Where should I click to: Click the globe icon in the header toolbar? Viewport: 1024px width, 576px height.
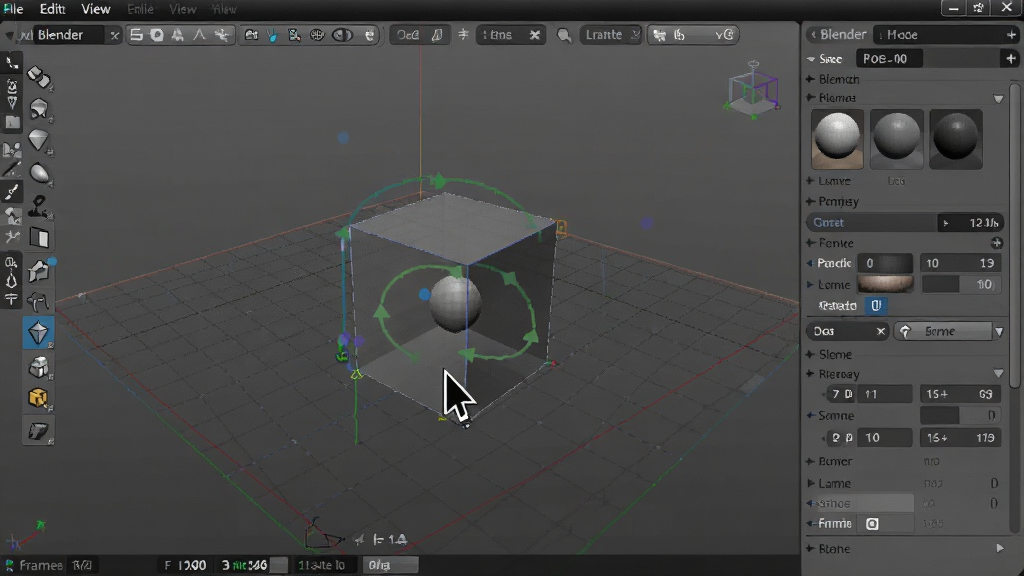point(317,35)
